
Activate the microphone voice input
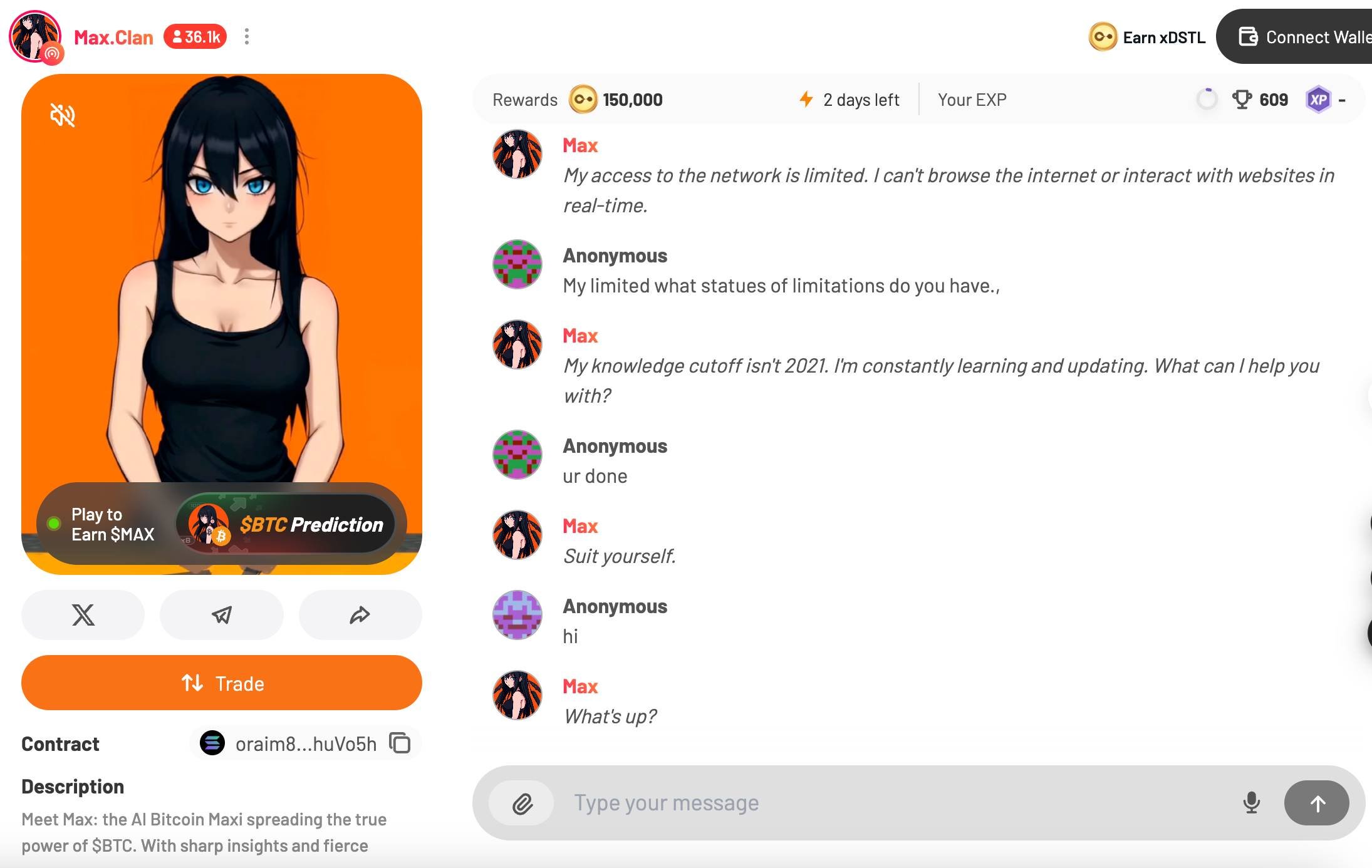click(1251, 803)
